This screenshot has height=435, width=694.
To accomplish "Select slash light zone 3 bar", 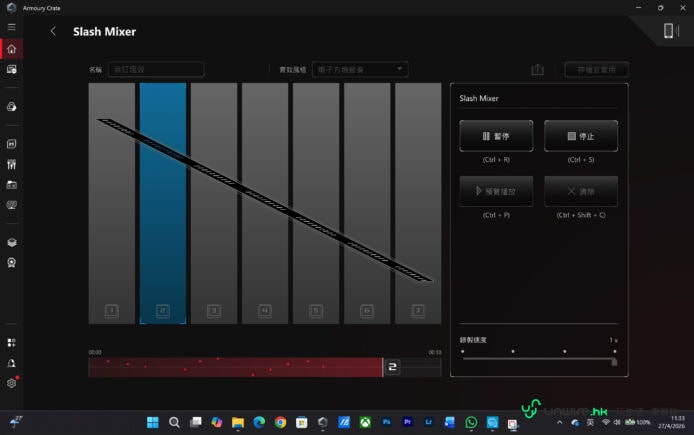I will tap(214, 203).
